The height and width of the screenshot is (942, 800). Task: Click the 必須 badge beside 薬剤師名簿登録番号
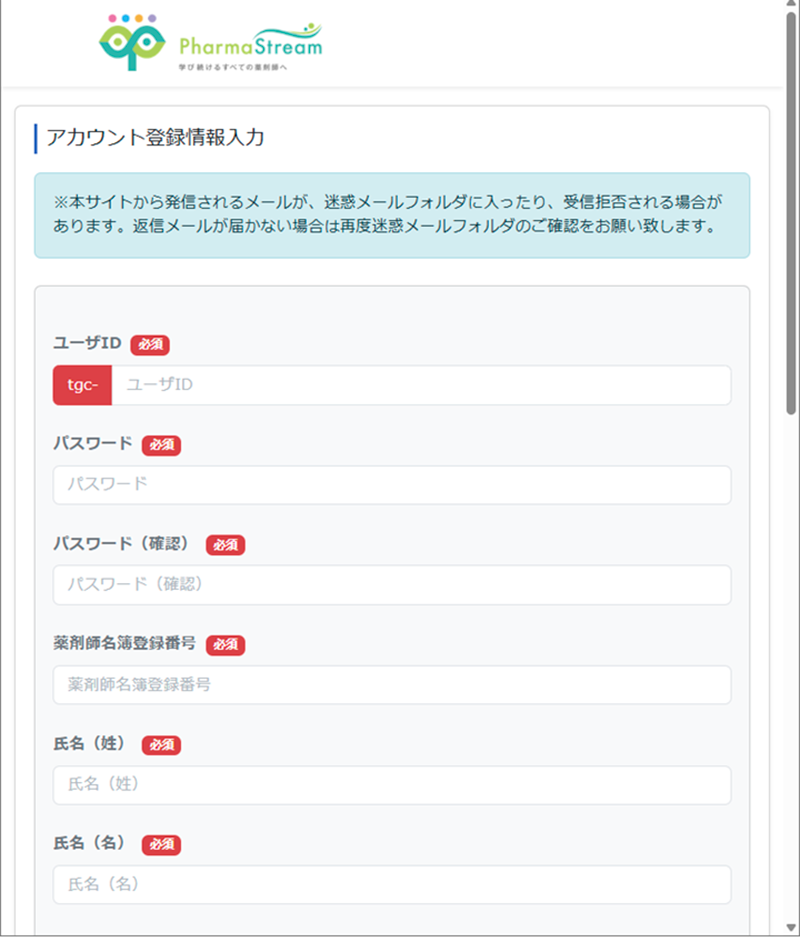tap(225, 645)
